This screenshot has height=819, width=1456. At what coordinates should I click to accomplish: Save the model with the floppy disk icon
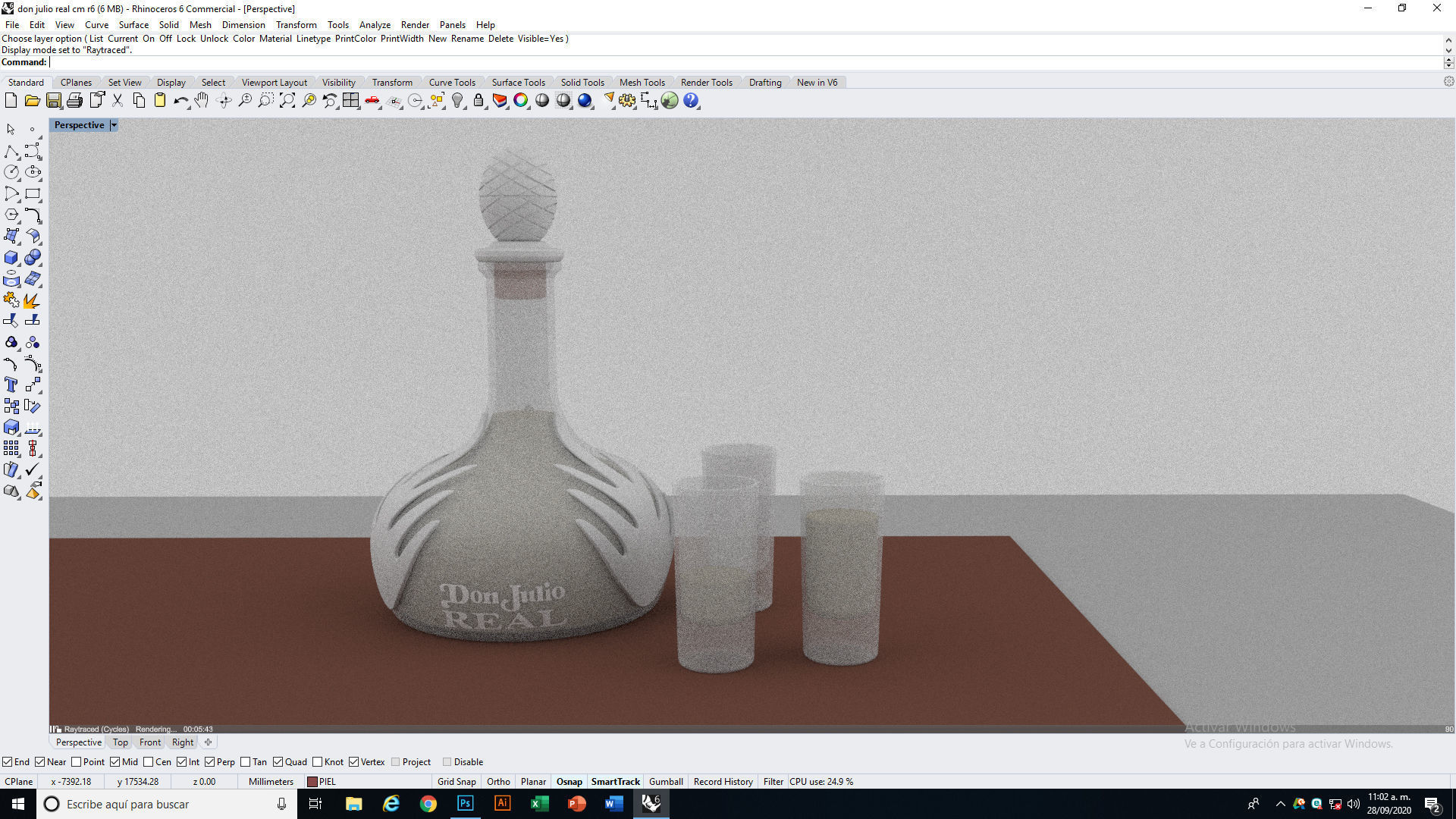point(53,101)
